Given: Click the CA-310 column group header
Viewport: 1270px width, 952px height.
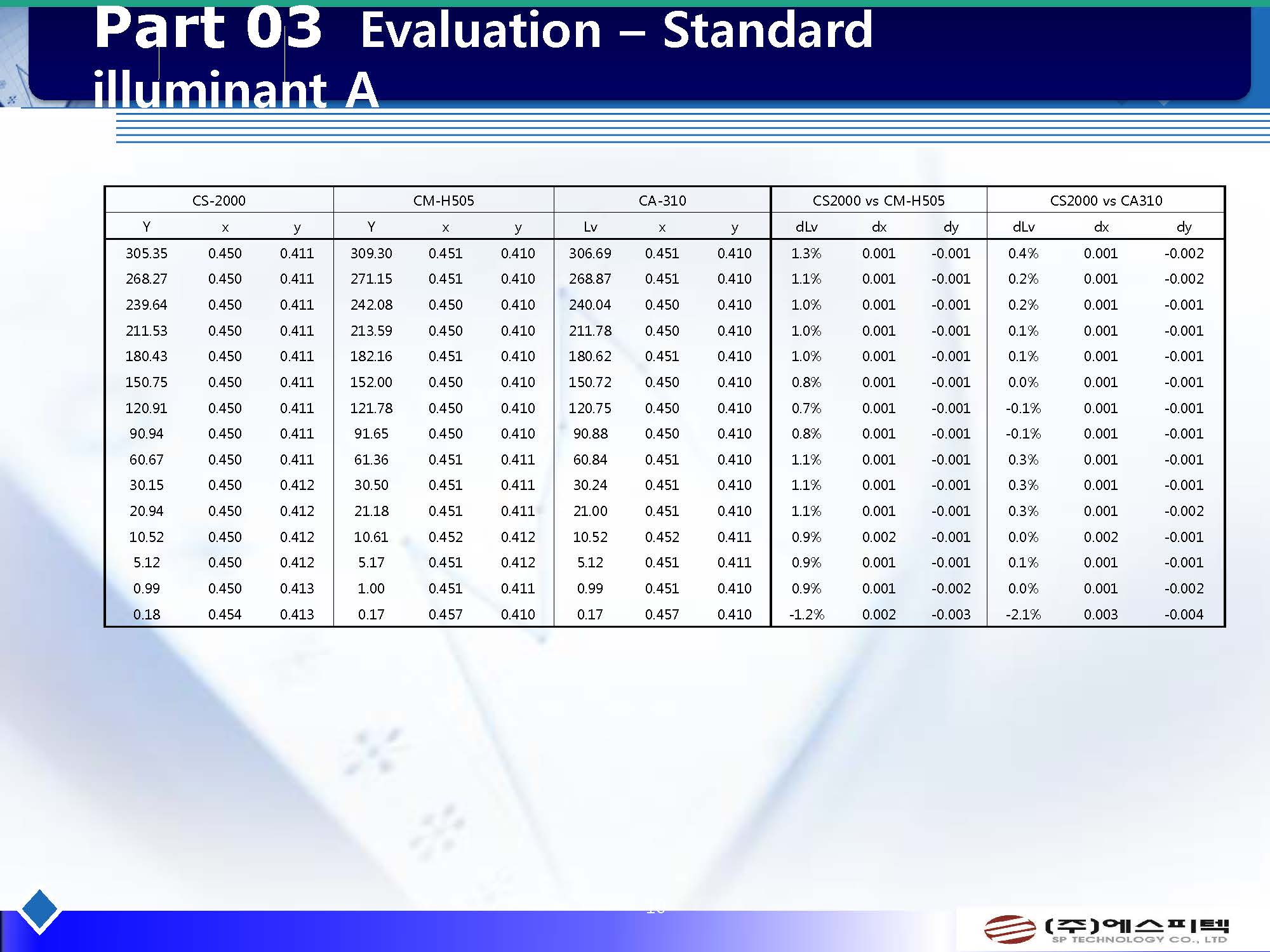Looking at the screenshot, I should click(x=662, y=201).
